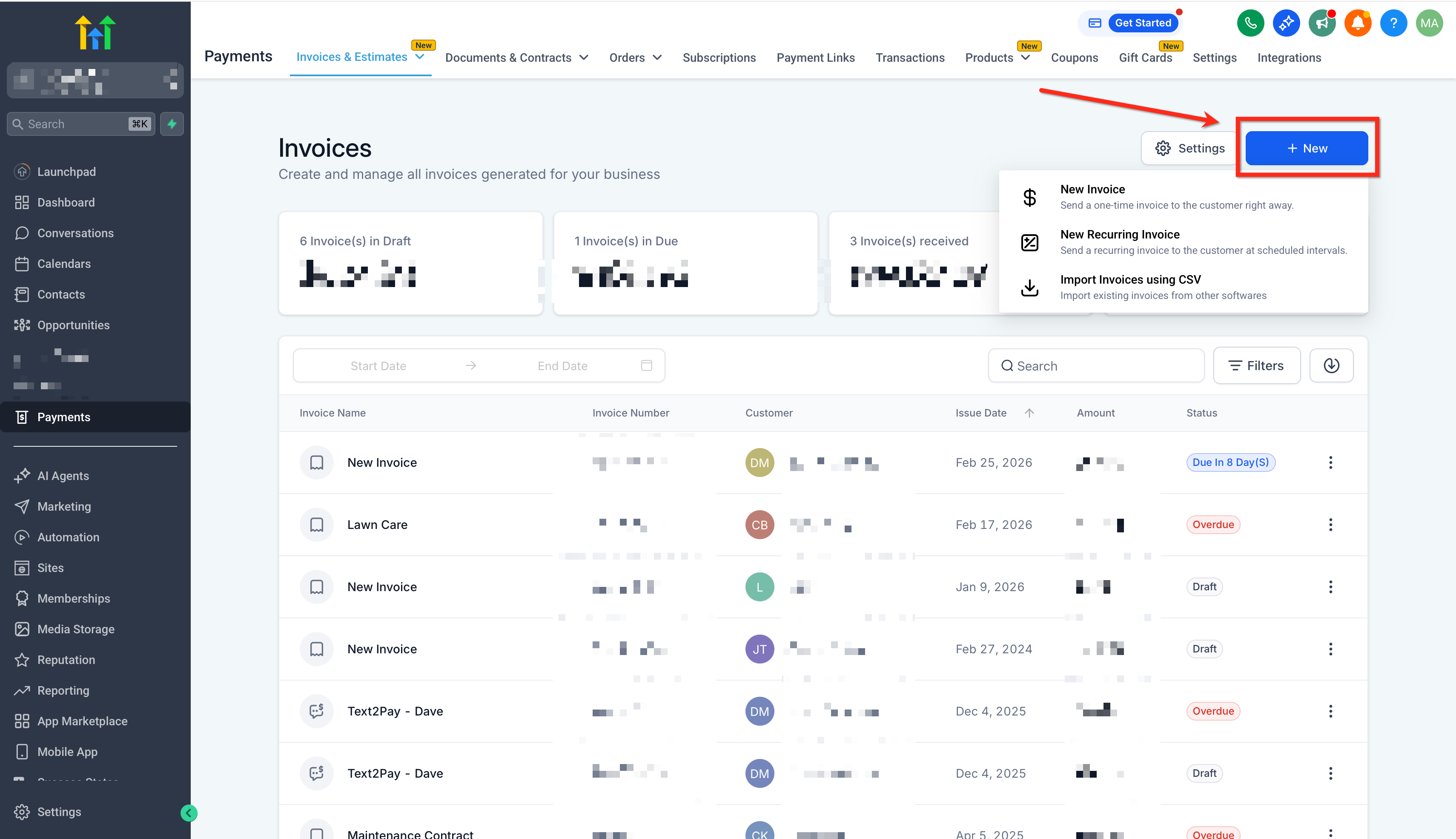The height and width of the screenshot is (839, 1456).
Task: Click the download invoices icon button
Action: click(x=1331, y=365)
